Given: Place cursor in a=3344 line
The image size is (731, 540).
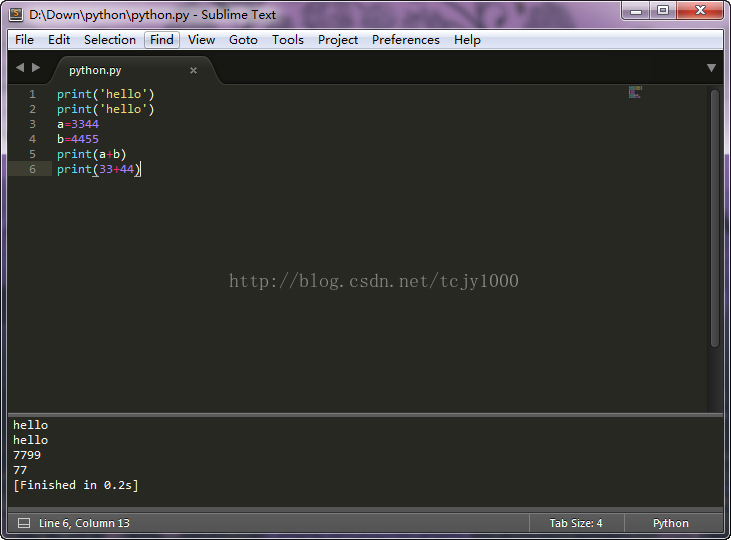Looking at the screenshot, I should (78, 124).
